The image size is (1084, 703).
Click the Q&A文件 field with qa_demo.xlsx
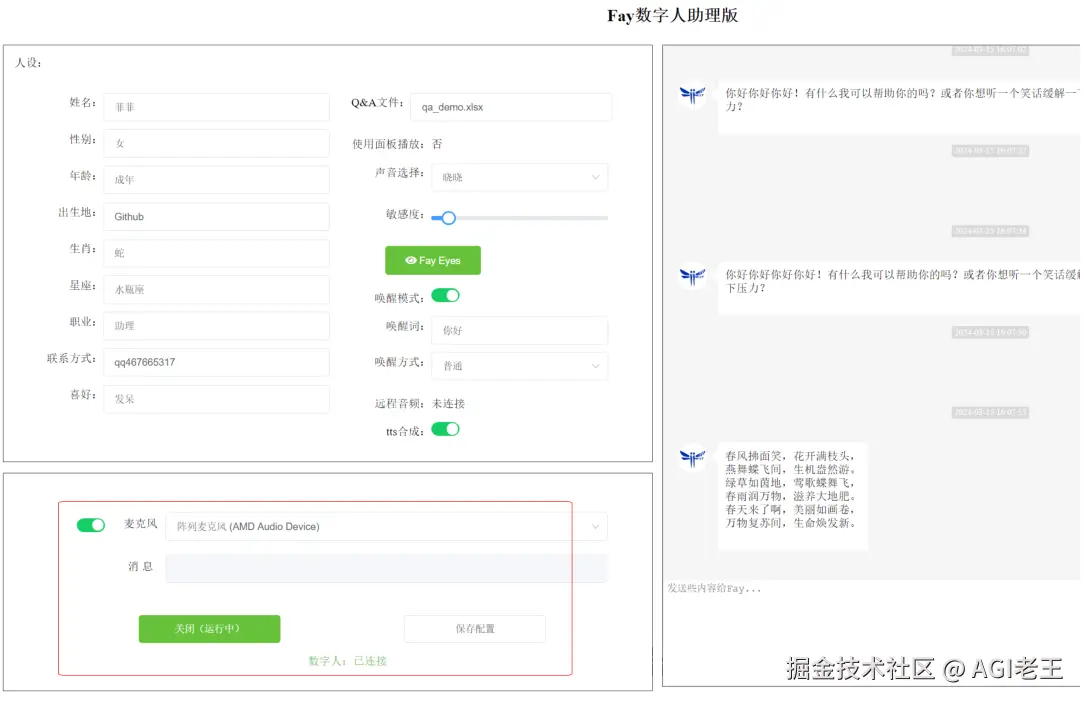pyautogui.click(x=511, y=107)
